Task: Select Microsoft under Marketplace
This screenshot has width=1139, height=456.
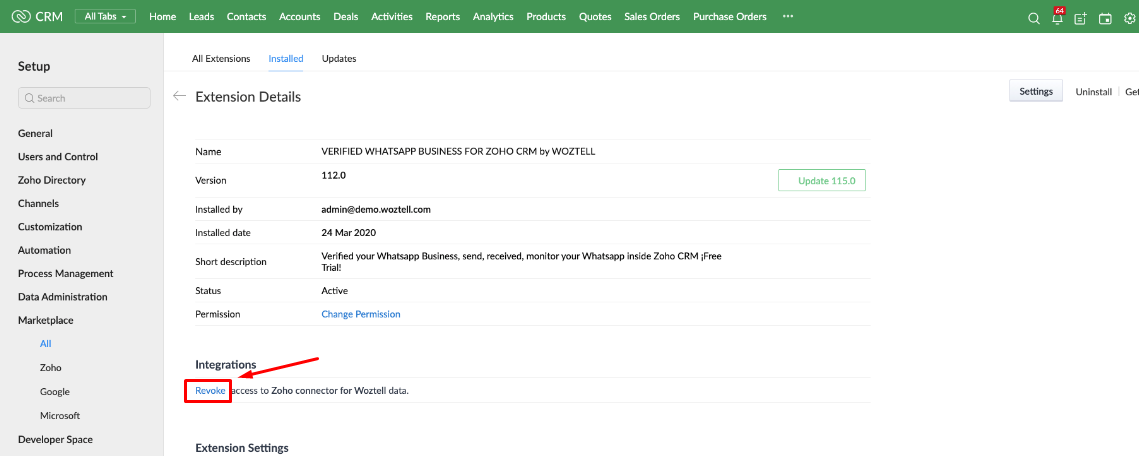Action: click(60, 416)
